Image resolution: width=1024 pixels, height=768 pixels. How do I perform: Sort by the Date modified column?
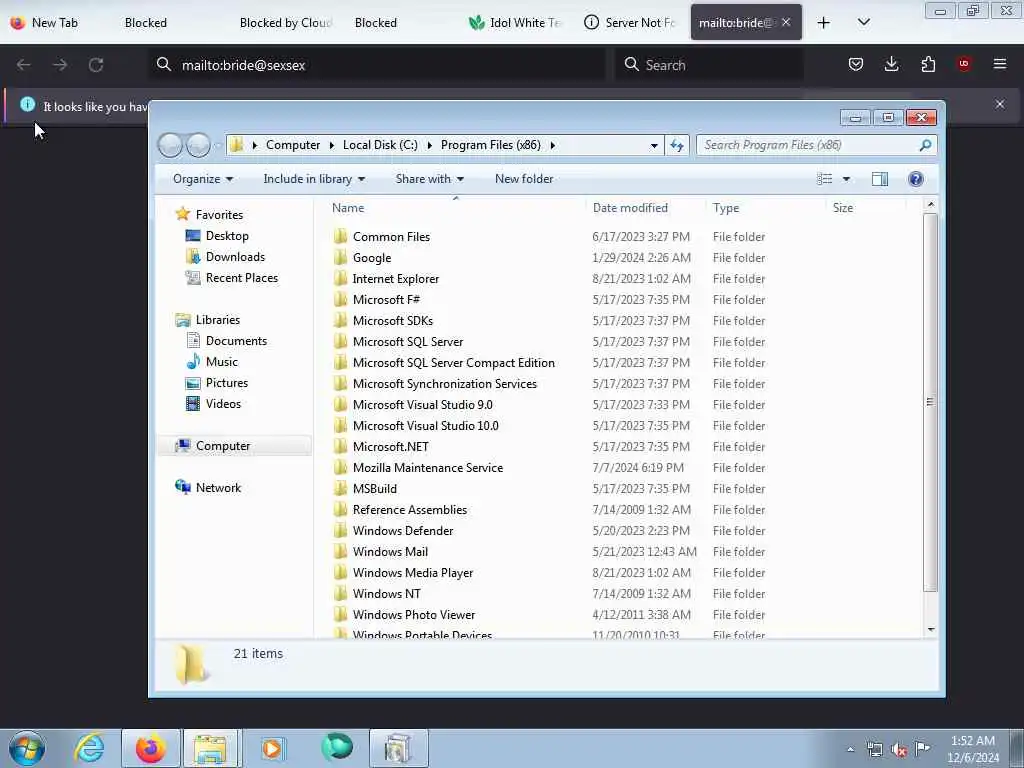630,208
